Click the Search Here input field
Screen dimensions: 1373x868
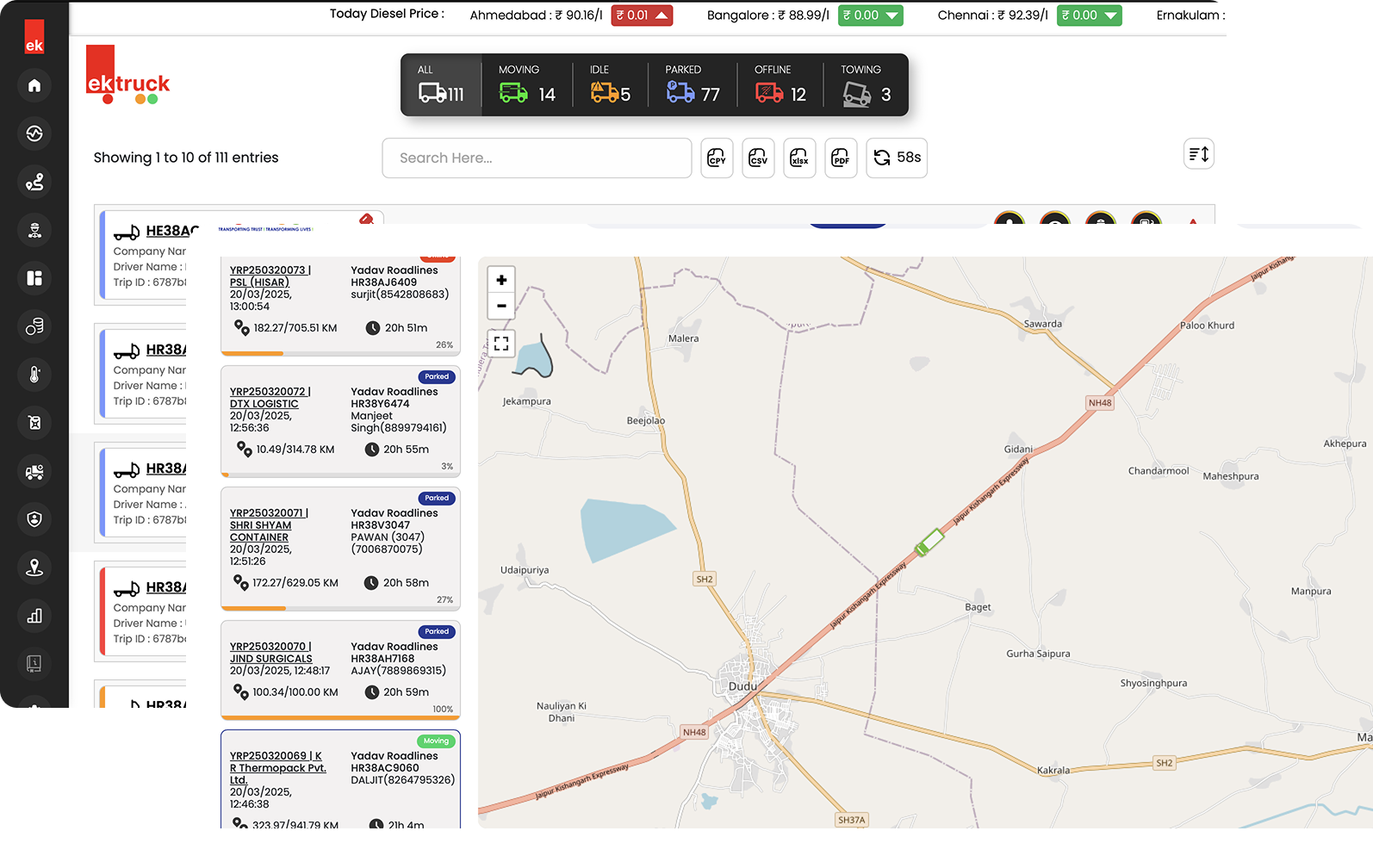(x=537, y=158)
